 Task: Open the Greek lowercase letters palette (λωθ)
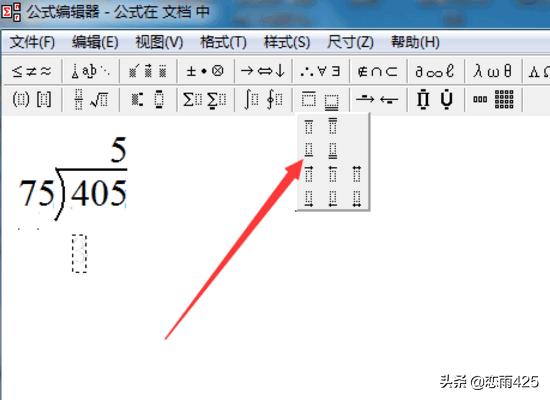(493, 71)
